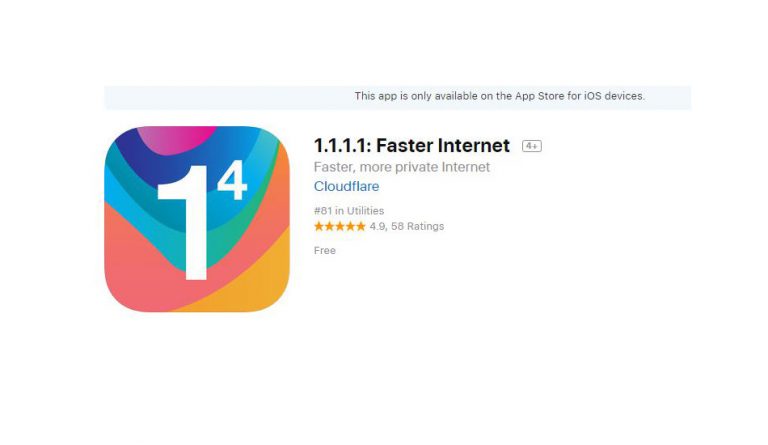Click the 4.9, 58 Ratings text

[407, 226]
